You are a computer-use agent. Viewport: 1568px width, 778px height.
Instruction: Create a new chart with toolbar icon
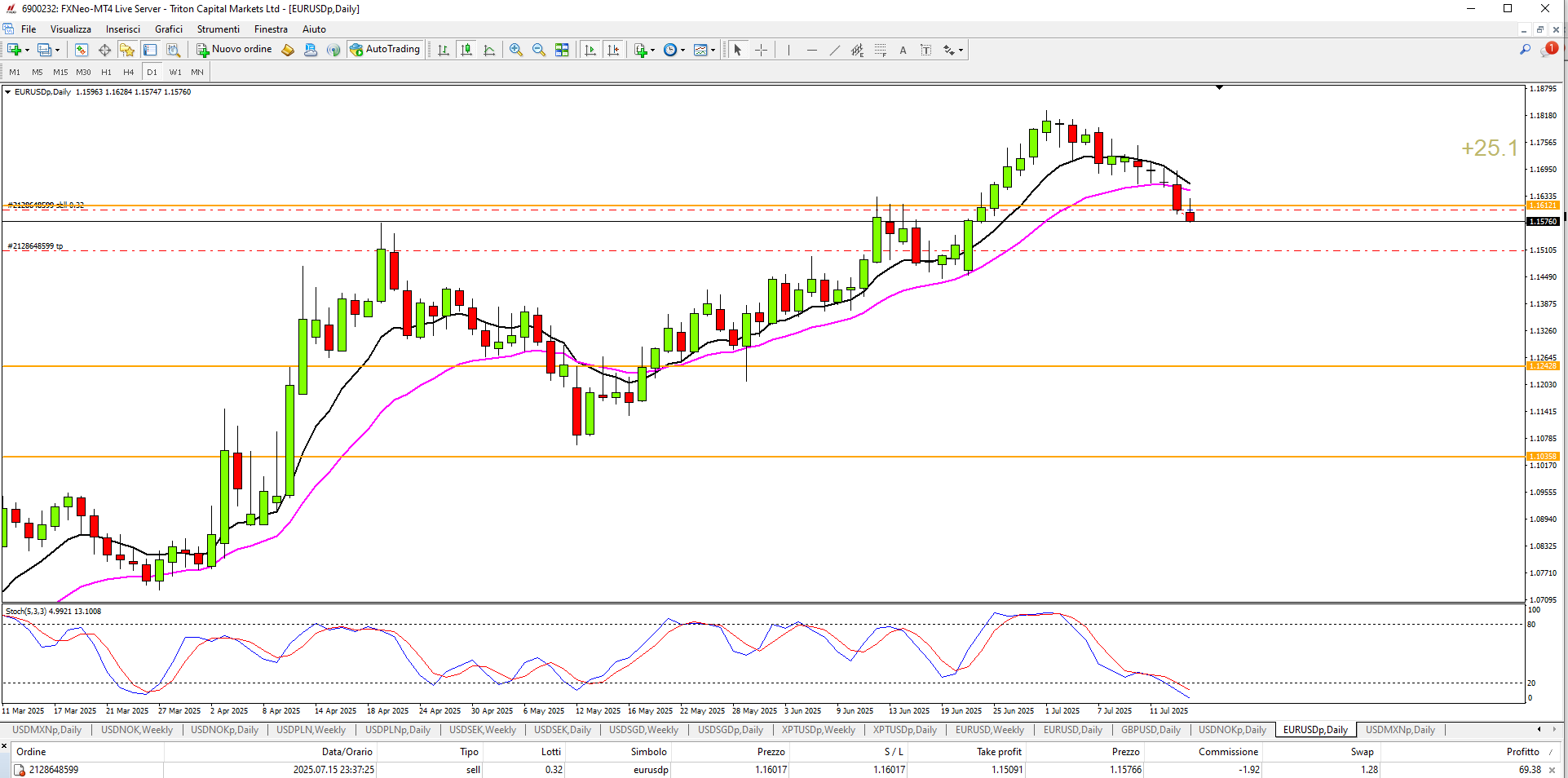14,50
